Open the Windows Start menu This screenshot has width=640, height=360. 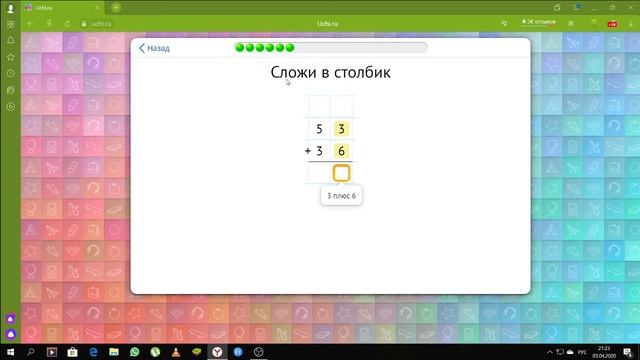[x=11, y=352]
